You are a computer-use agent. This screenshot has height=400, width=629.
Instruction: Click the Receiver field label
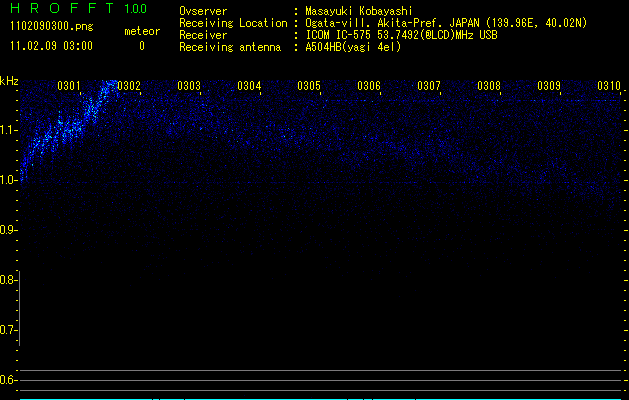203,35
